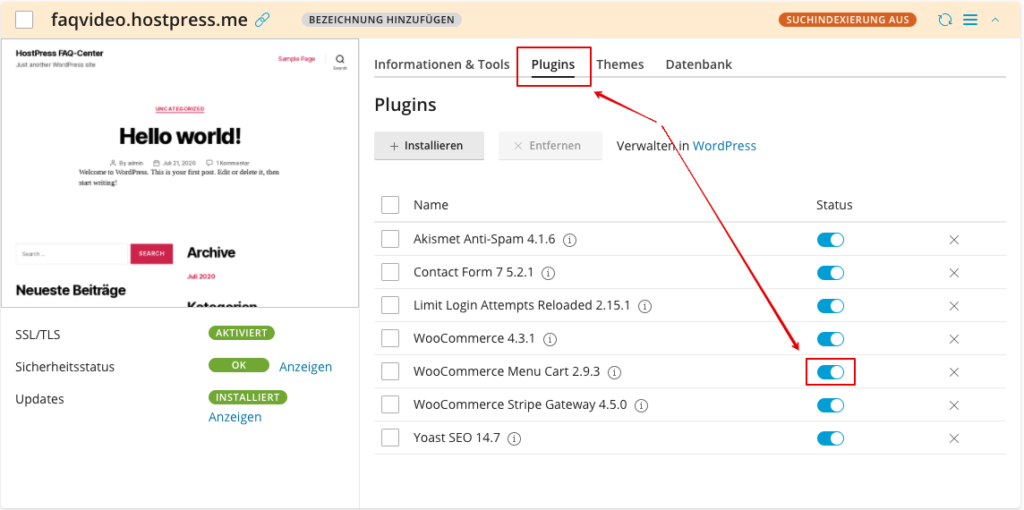Click info icon for WooCommerce 4.3.1
This screenshot has width=1024, height=510.
pyautogui.click(x=550, y=340)
